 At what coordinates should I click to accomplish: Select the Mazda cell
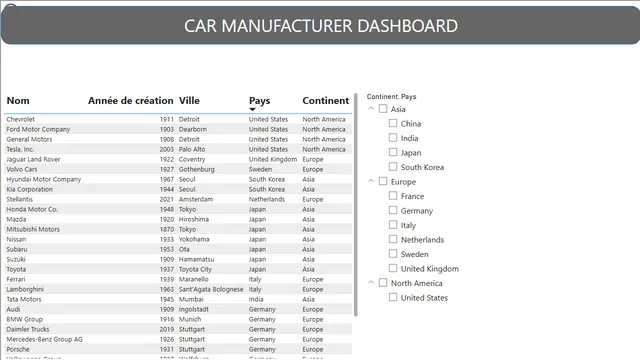point(16,219)
